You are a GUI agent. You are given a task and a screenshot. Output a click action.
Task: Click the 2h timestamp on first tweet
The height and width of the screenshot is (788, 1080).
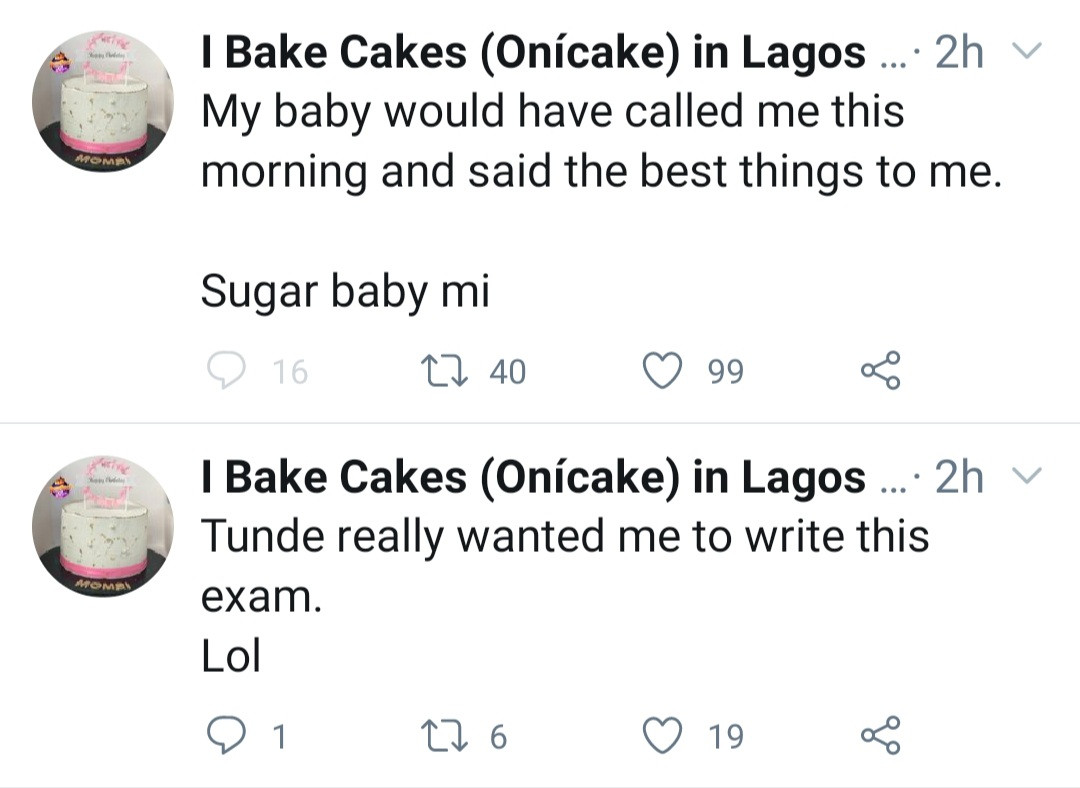coord(959,54)
